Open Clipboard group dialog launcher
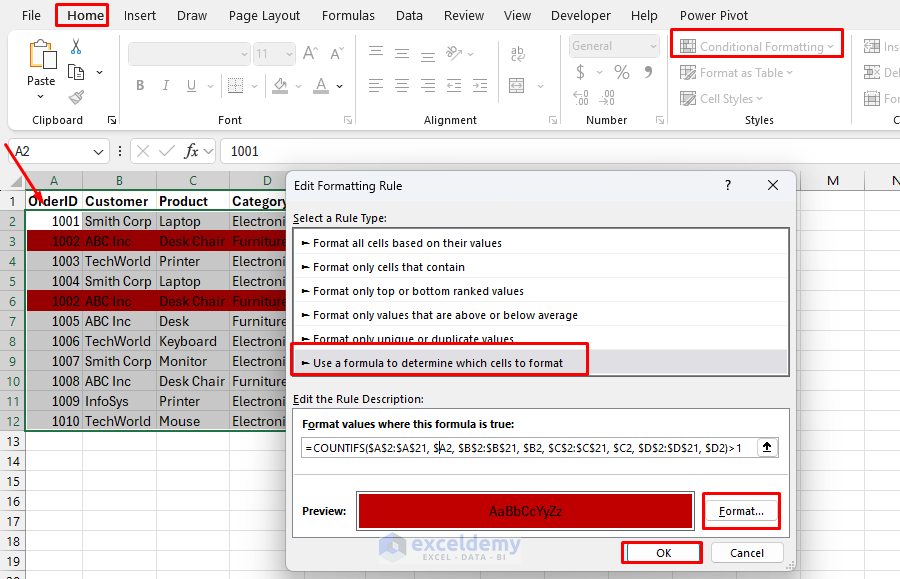The height and width of the screenshot is (579, 900). [112, 120]
